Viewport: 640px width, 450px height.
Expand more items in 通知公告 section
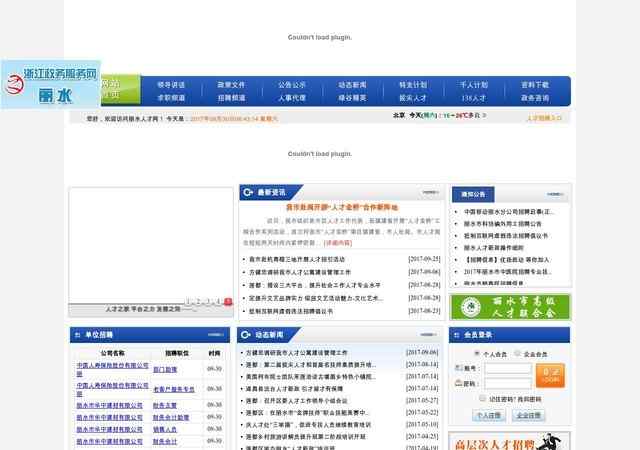(x=560, y=193)
